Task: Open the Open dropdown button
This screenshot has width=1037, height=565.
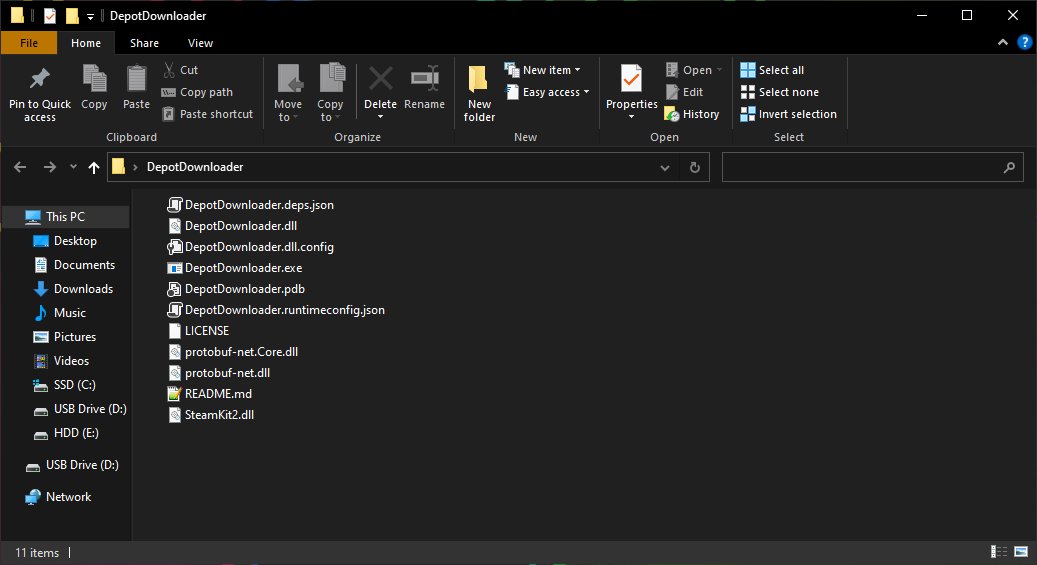Action: click(x=694, y=70)
